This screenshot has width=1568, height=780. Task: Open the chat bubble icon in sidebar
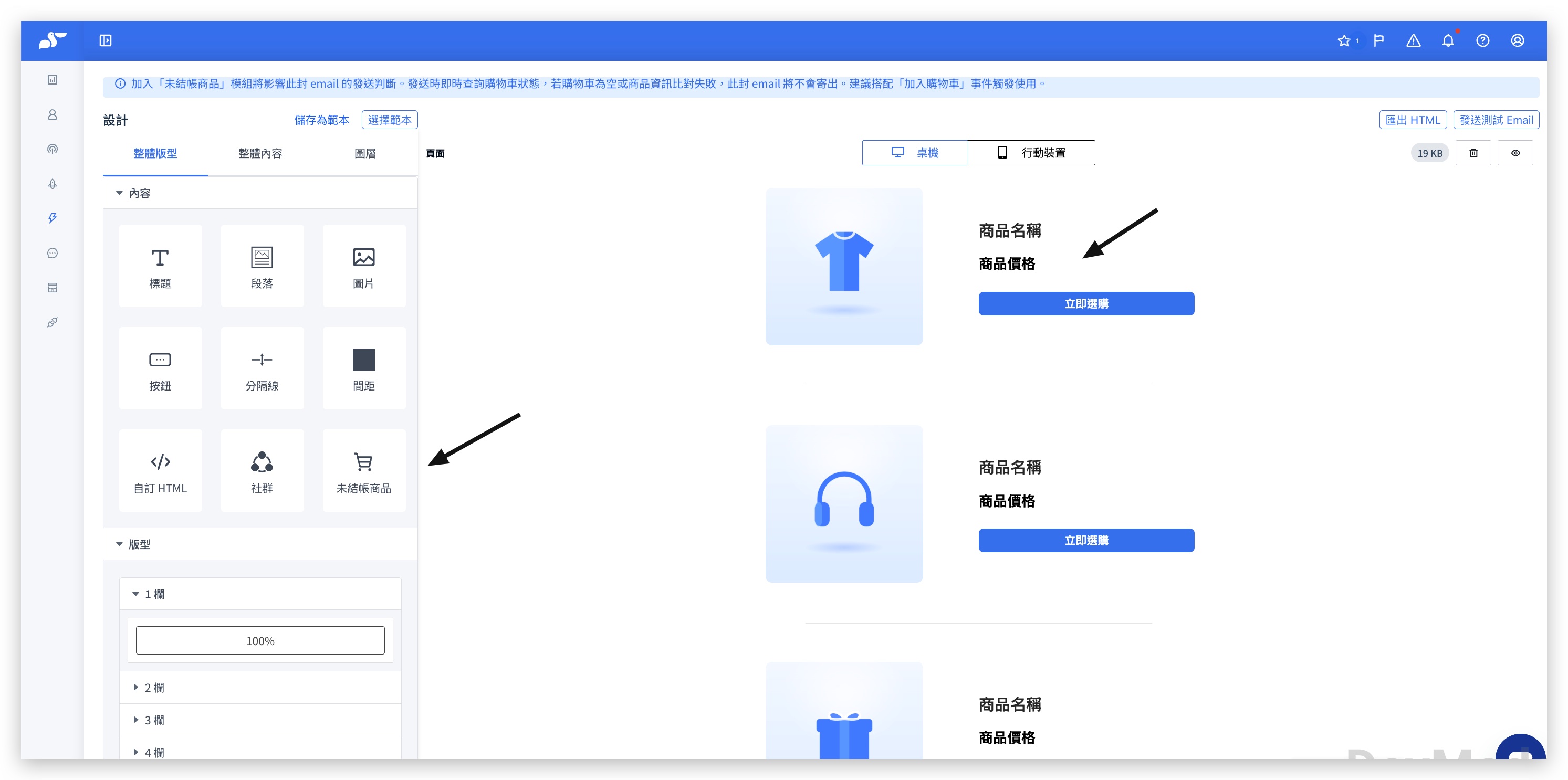[53, 253]
